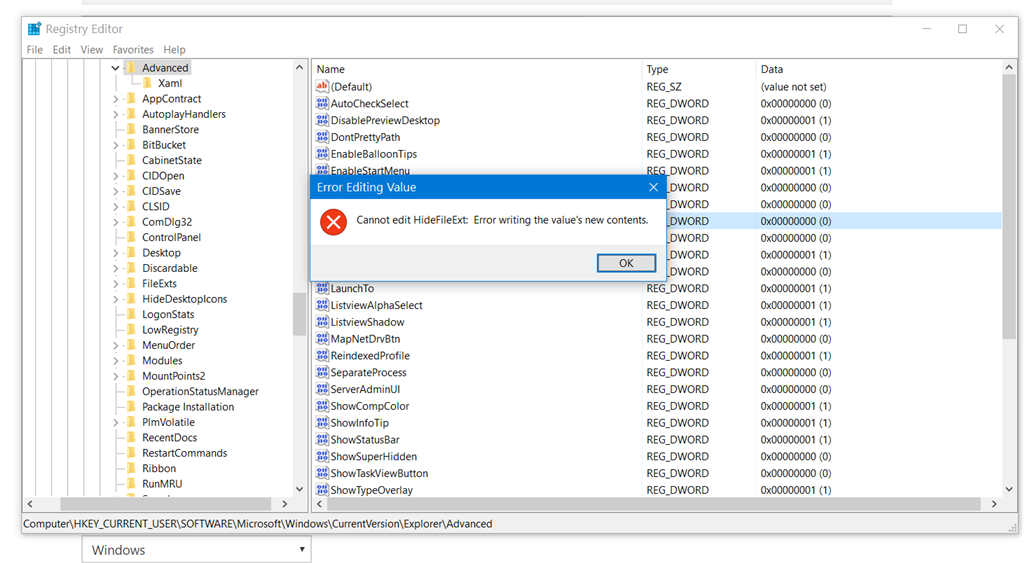The height and width of the screenshot is (563, 1024).
Task: Click the AutoCheckSelect DWORD icon
Action: pos(322,103)
